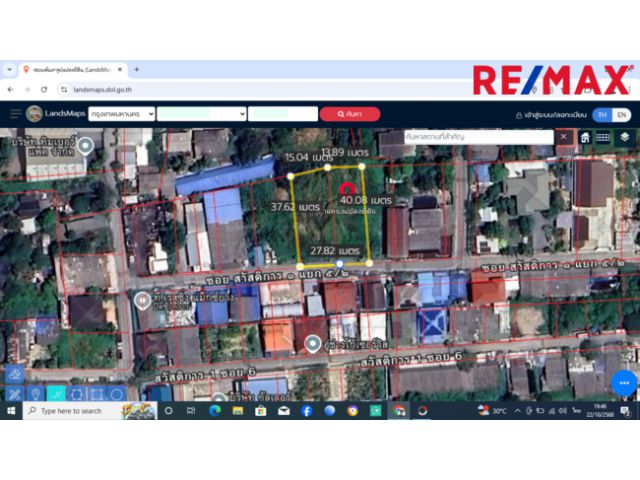Open a new browser tab
Image resolution: width=640 pixels, height=480 pixels.
click(137, 69)
